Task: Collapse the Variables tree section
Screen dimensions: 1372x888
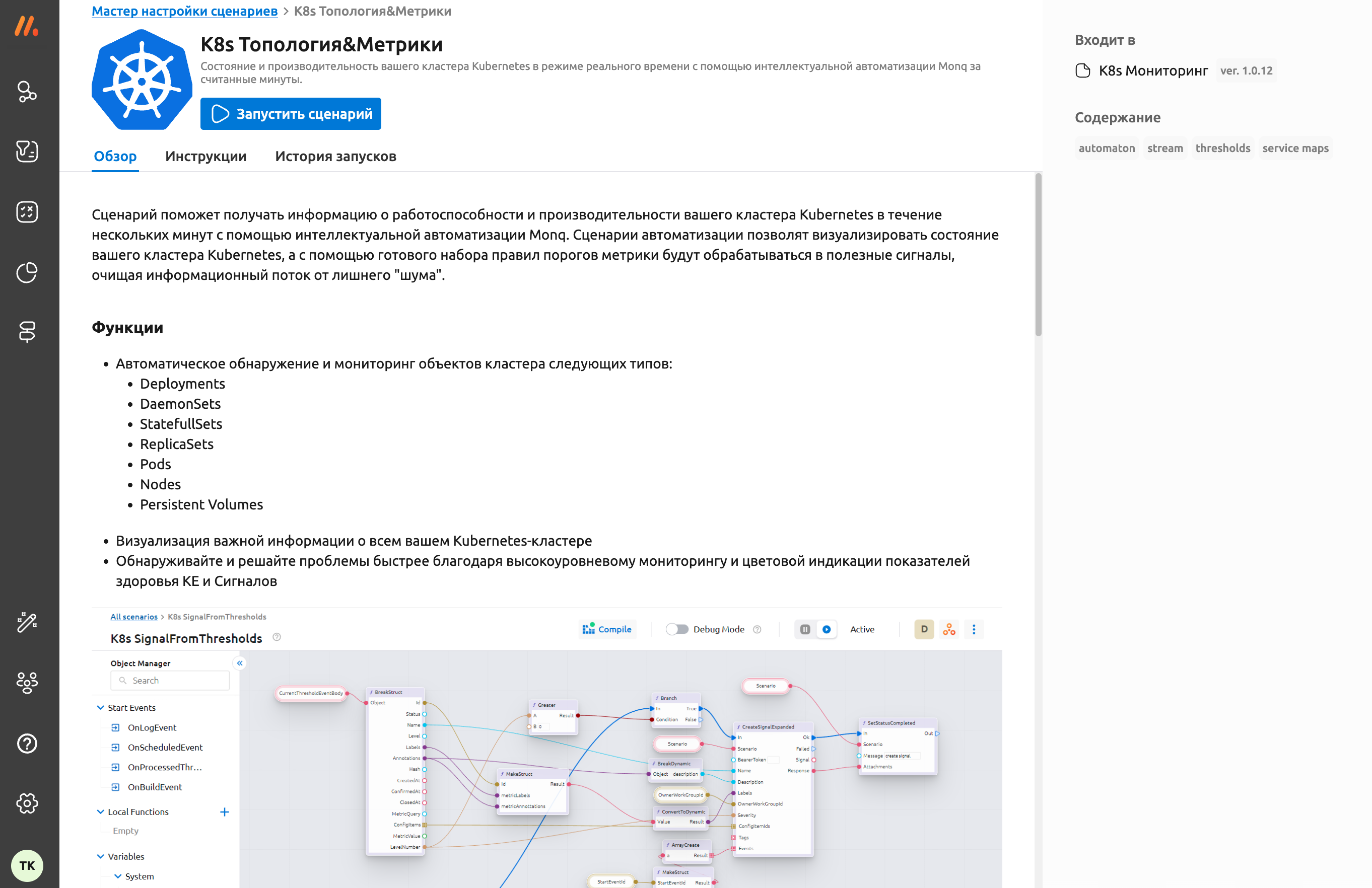Action: [x=100, y=856]
